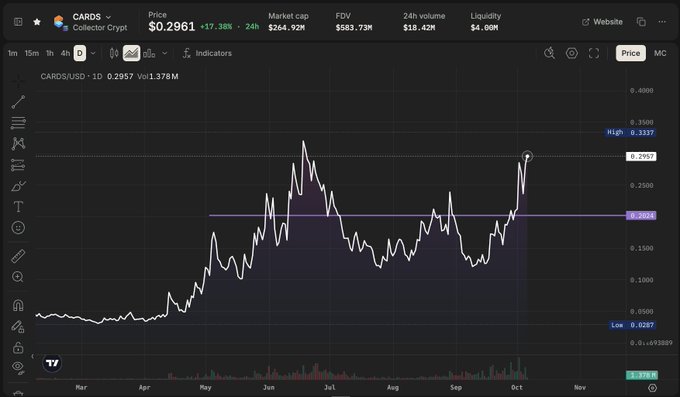Click the Liquidity $4.00M value

(x=484, y=28)
